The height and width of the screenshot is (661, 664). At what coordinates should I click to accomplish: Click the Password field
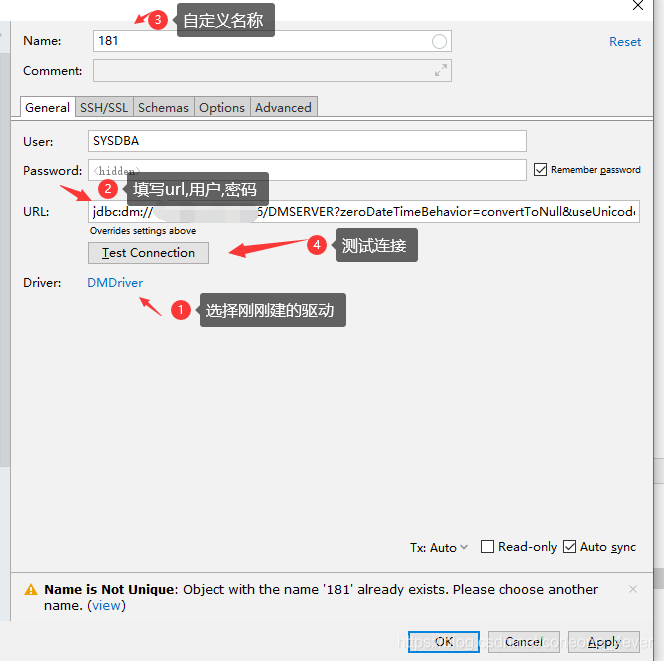[307, 170]
